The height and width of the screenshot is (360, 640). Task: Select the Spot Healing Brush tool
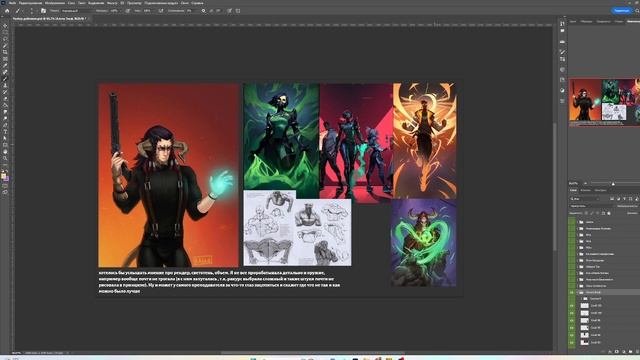click(5, 72)
